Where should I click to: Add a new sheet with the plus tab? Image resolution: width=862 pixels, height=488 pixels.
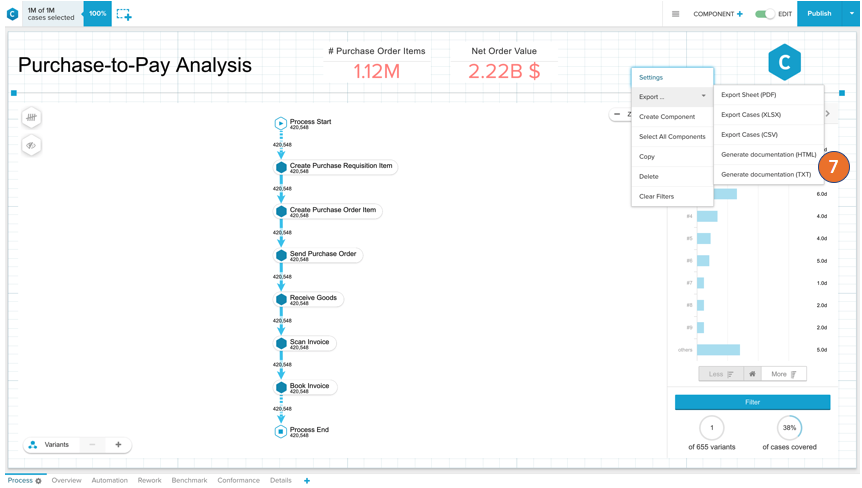tap(307, 481)
